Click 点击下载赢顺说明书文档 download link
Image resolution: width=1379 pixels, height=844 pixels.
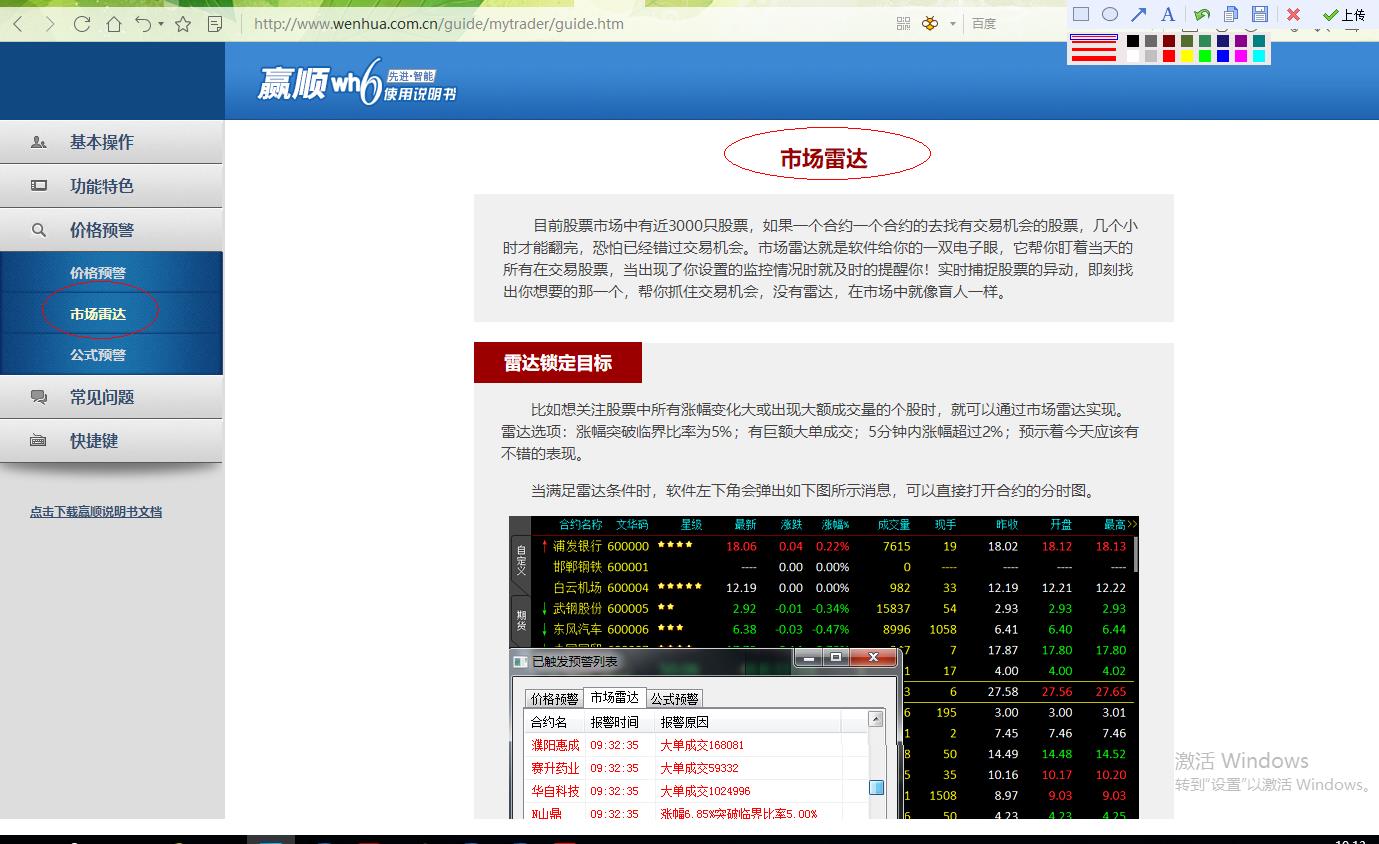pyautogui.click(x=96, y=512)
